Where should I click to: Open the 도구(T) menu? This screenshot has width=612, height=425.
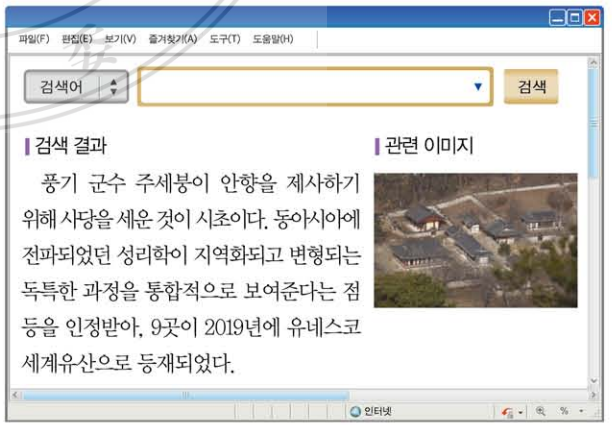click(x=225, y=39)
